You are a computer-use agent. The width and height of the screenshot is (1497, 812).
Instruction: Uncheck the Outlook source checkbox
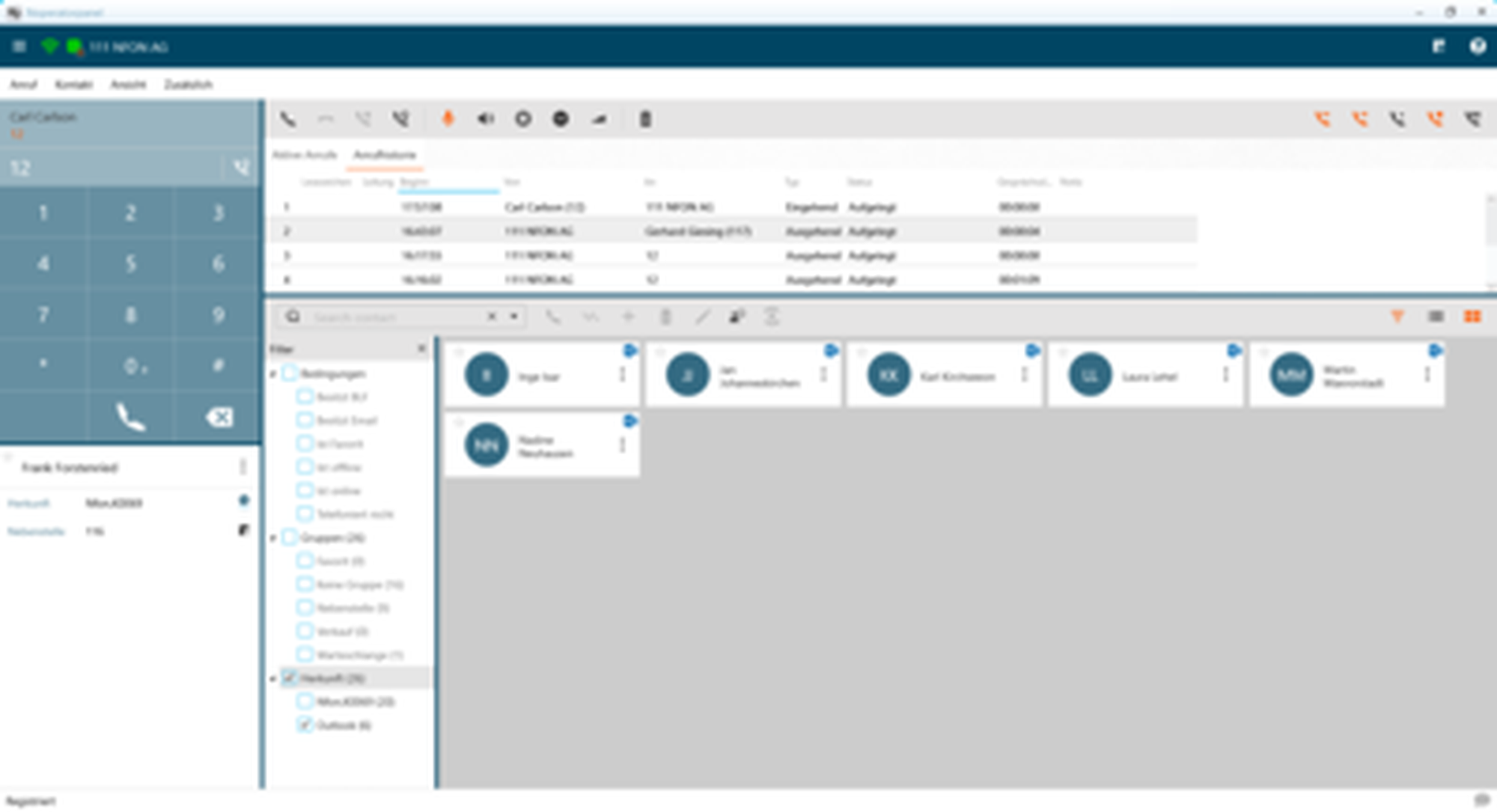click(x=305, y=724)
